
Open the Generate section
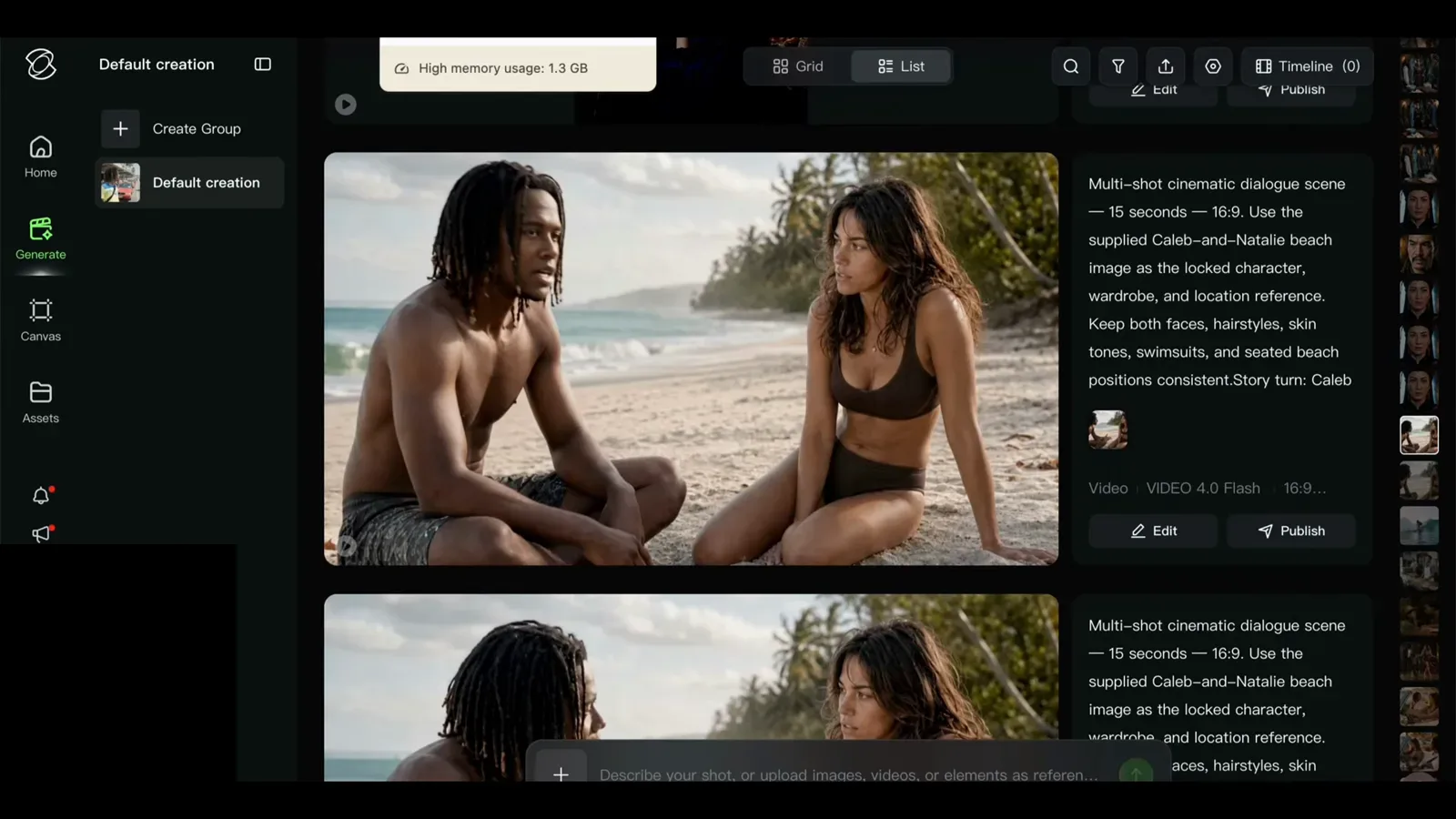pos(41,238)
